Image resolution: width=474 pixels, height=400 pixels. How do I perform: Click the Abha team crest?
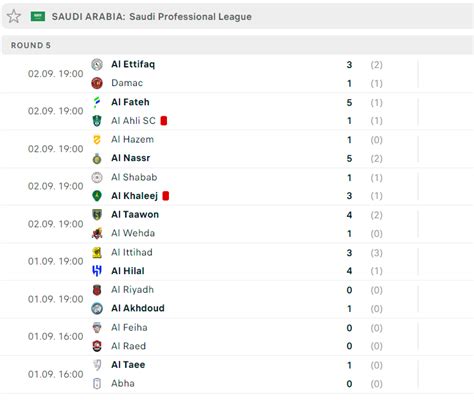coord(97,384)
